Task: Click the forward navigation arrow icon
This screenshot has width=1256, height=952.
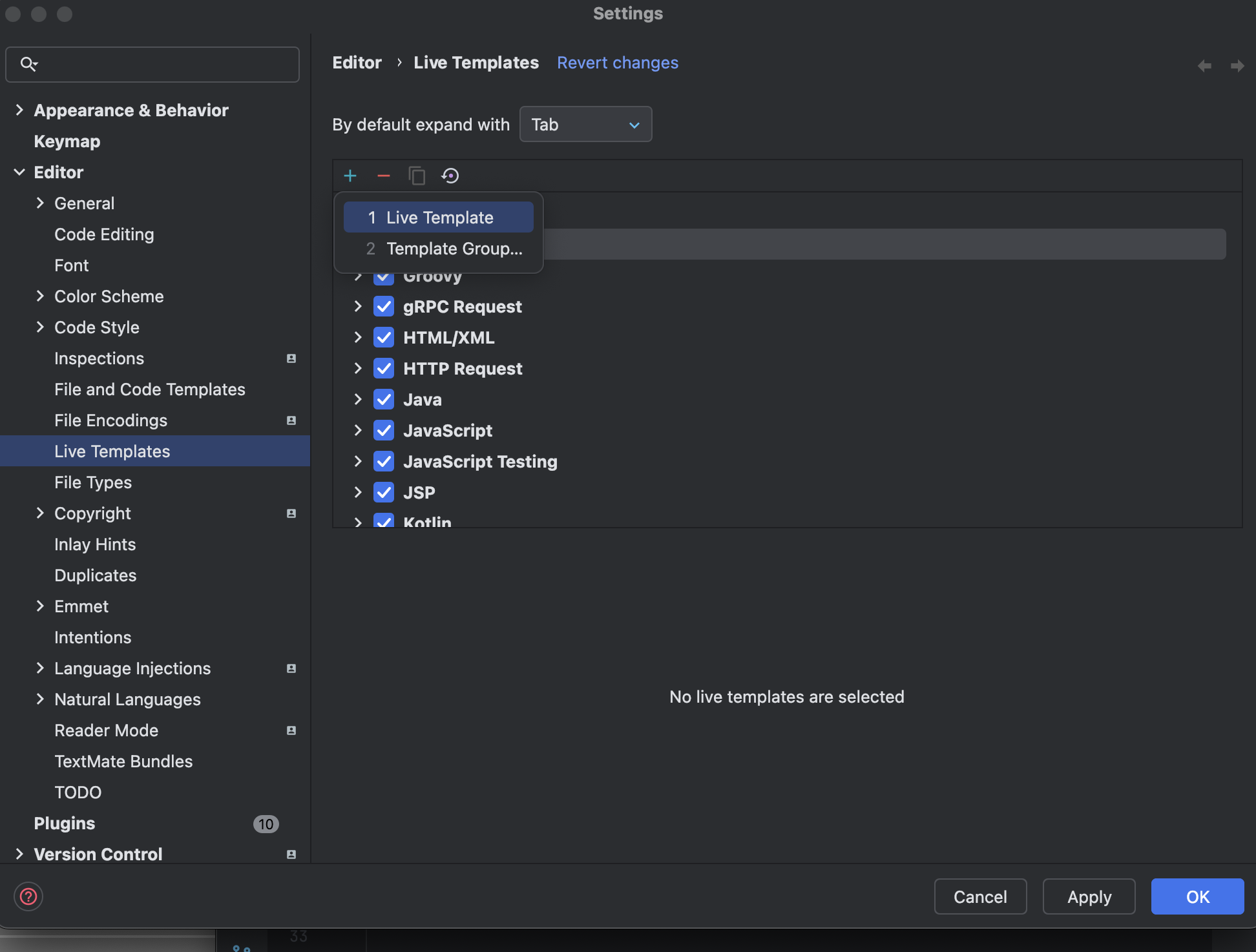Action: 1237,66
